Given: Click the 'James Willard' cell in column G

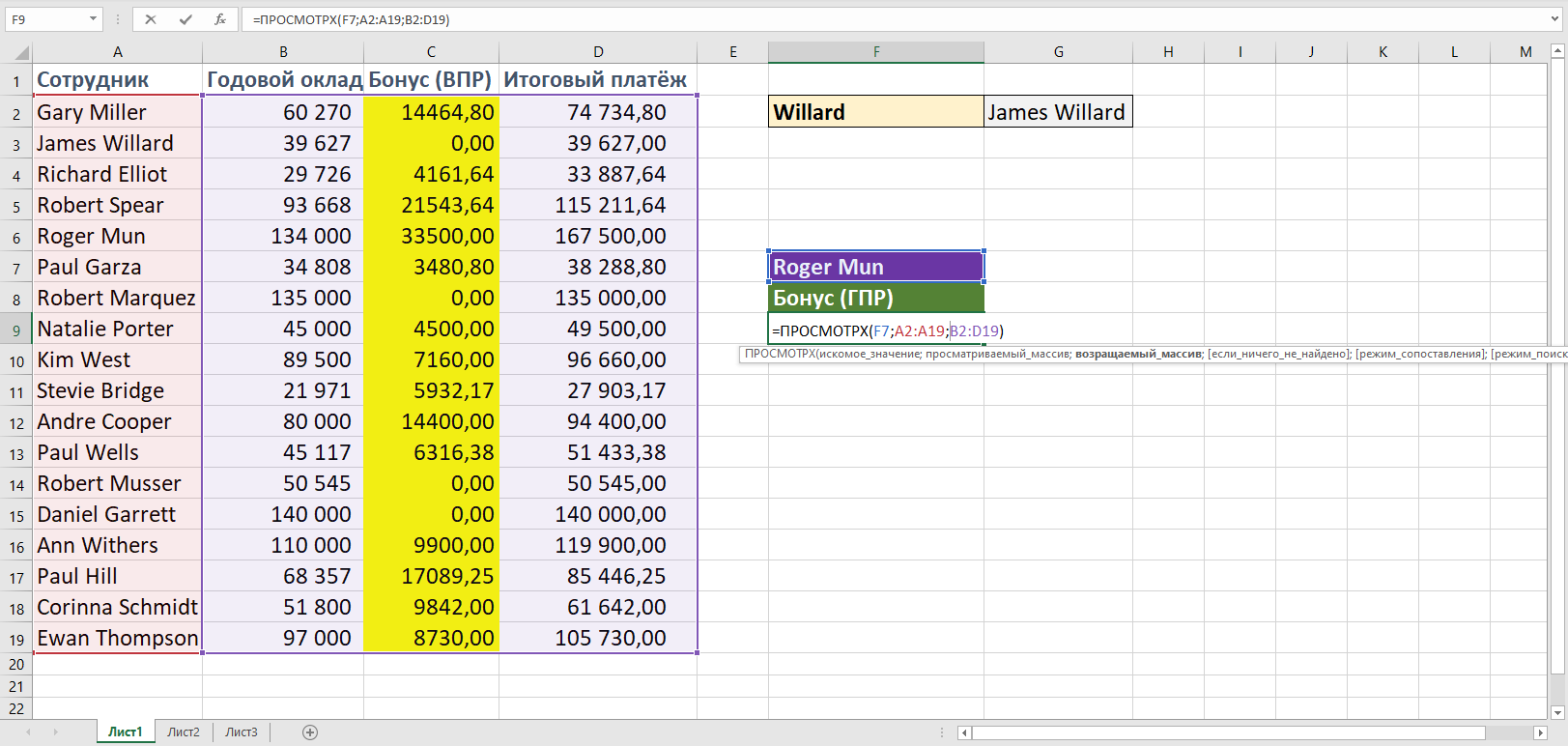Looking at the screenshot, I should pyautogui.click(x=1058, y=112).
